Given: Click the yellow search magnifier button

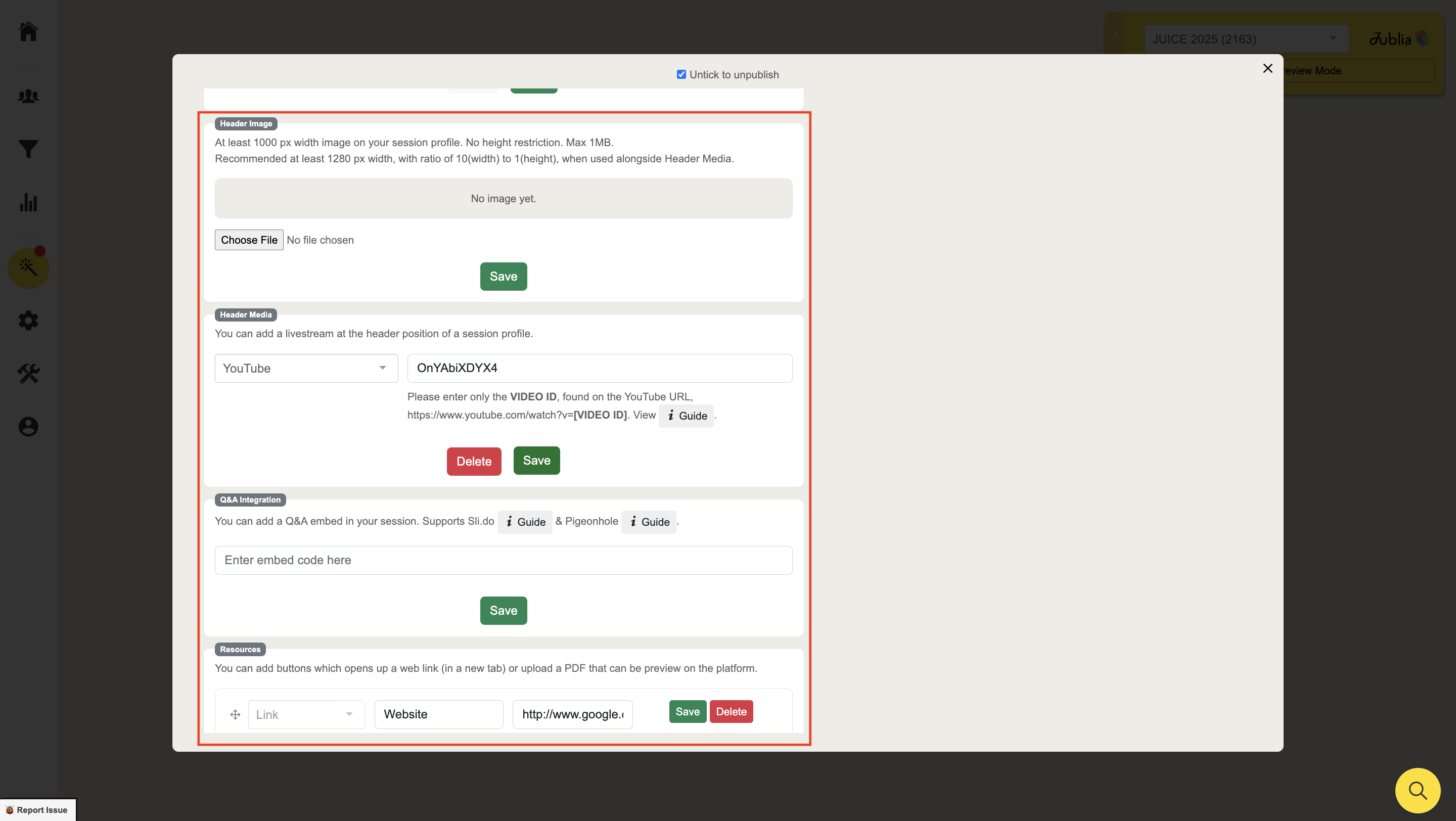Looking at the screenshot, I should click(x=1417, y=790).
